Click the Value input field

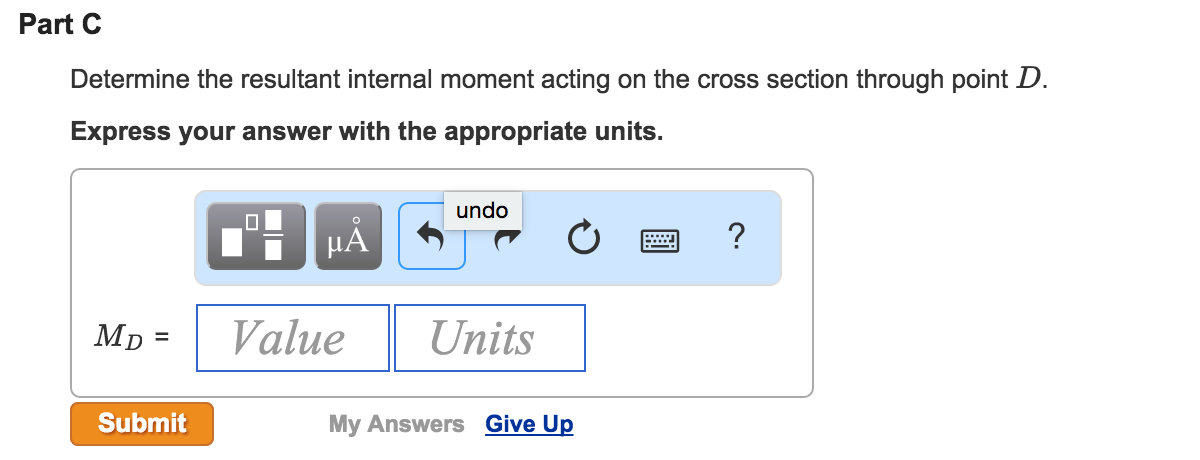pos(292,338)
